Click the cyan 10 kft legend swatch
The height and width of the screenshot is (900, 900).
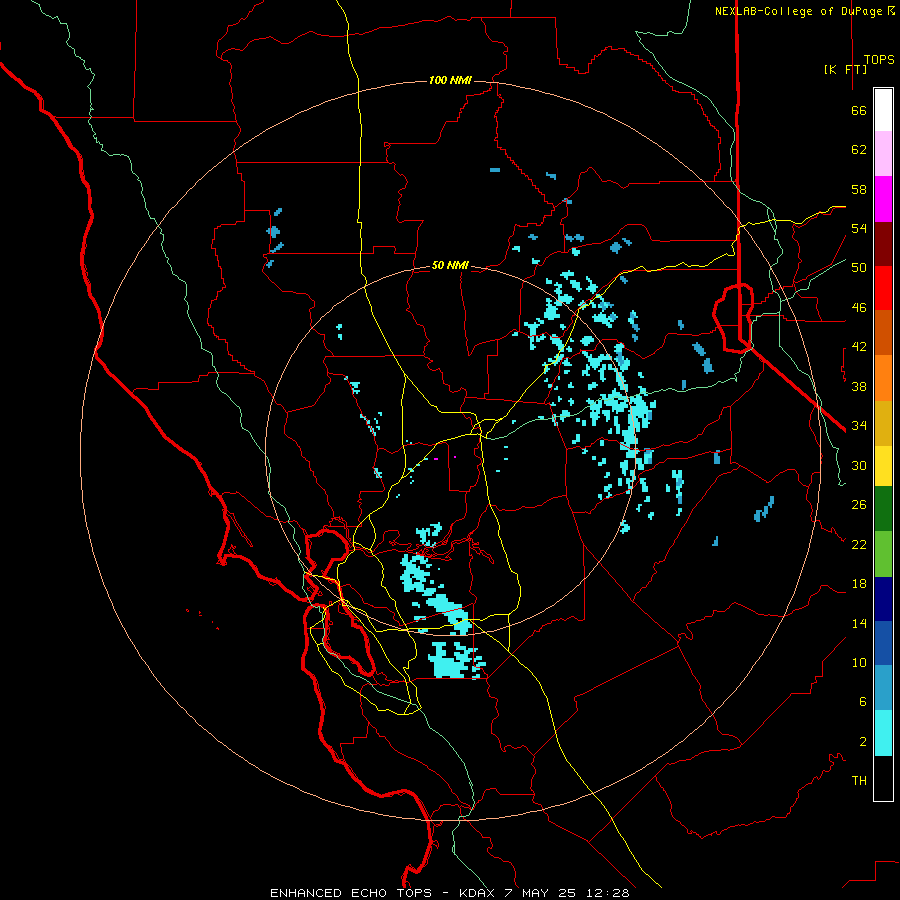click(883, 733)
